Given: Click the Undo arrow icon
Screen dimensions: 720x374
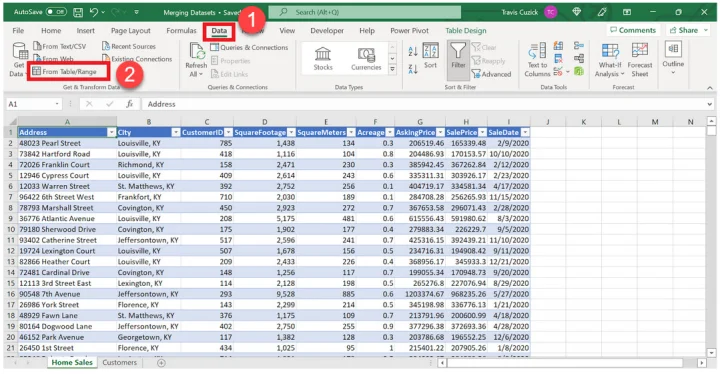Looking at the screenshot, I should (94, 12).
